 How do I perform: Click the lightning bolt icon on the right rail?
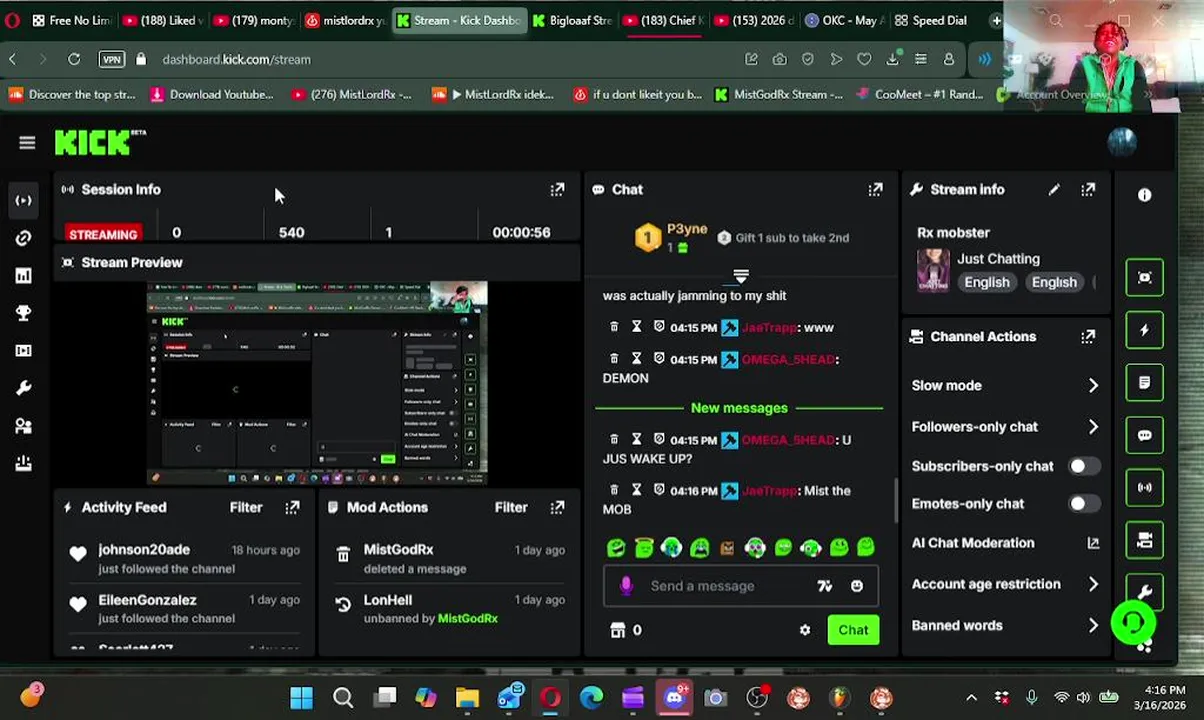tap(1144, 330)
